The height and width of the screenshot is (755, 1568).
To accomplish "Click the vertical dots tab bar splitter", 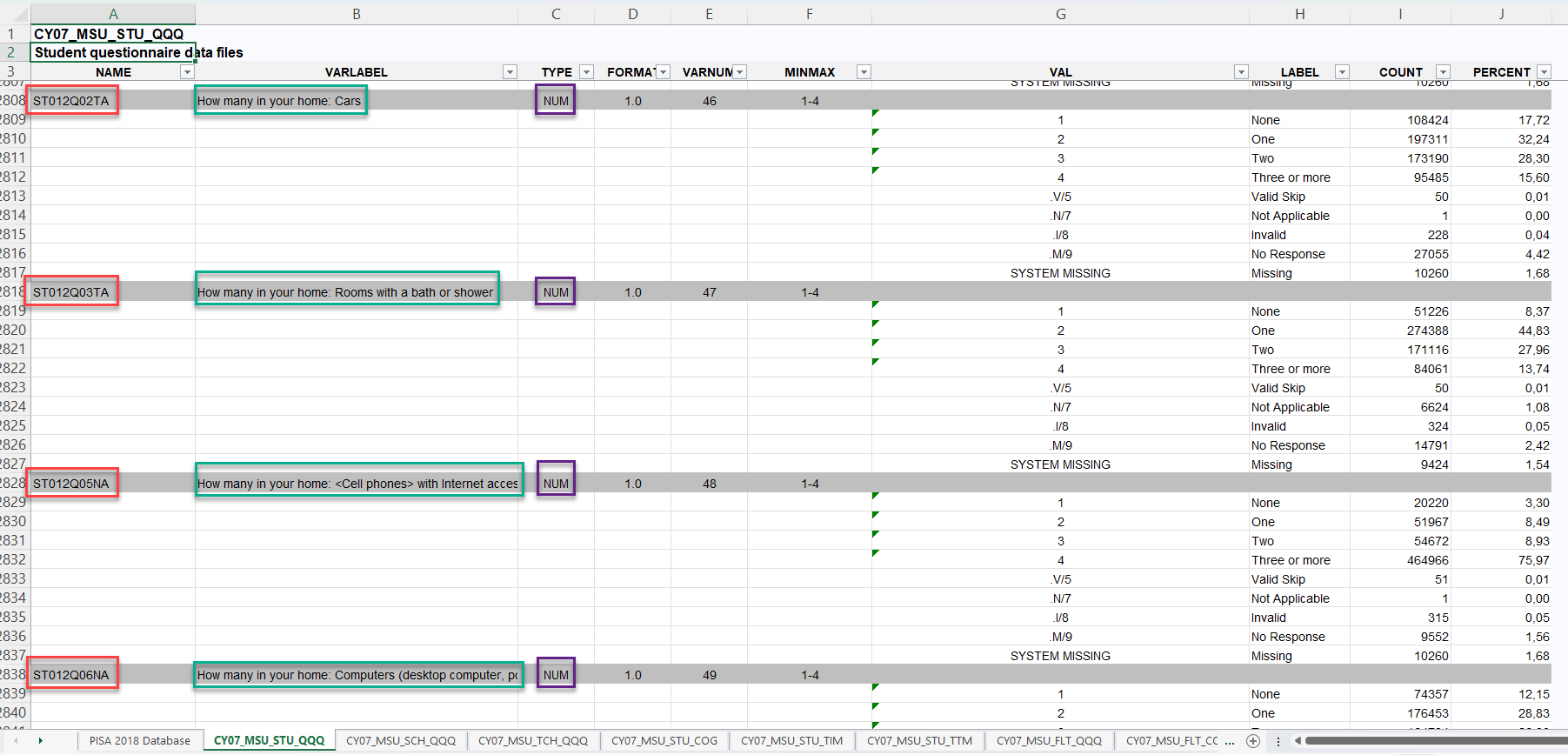I will 1278,741.
